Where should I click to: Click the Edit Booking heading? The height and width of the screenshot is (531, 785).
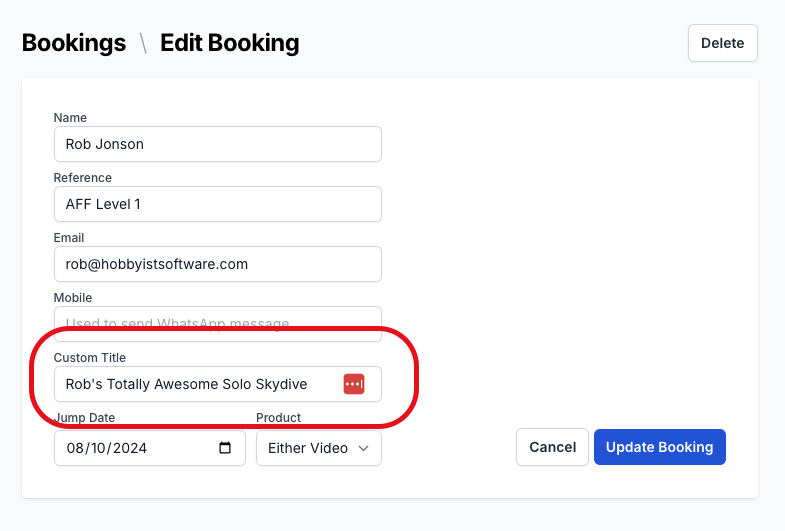click(230, 43)
